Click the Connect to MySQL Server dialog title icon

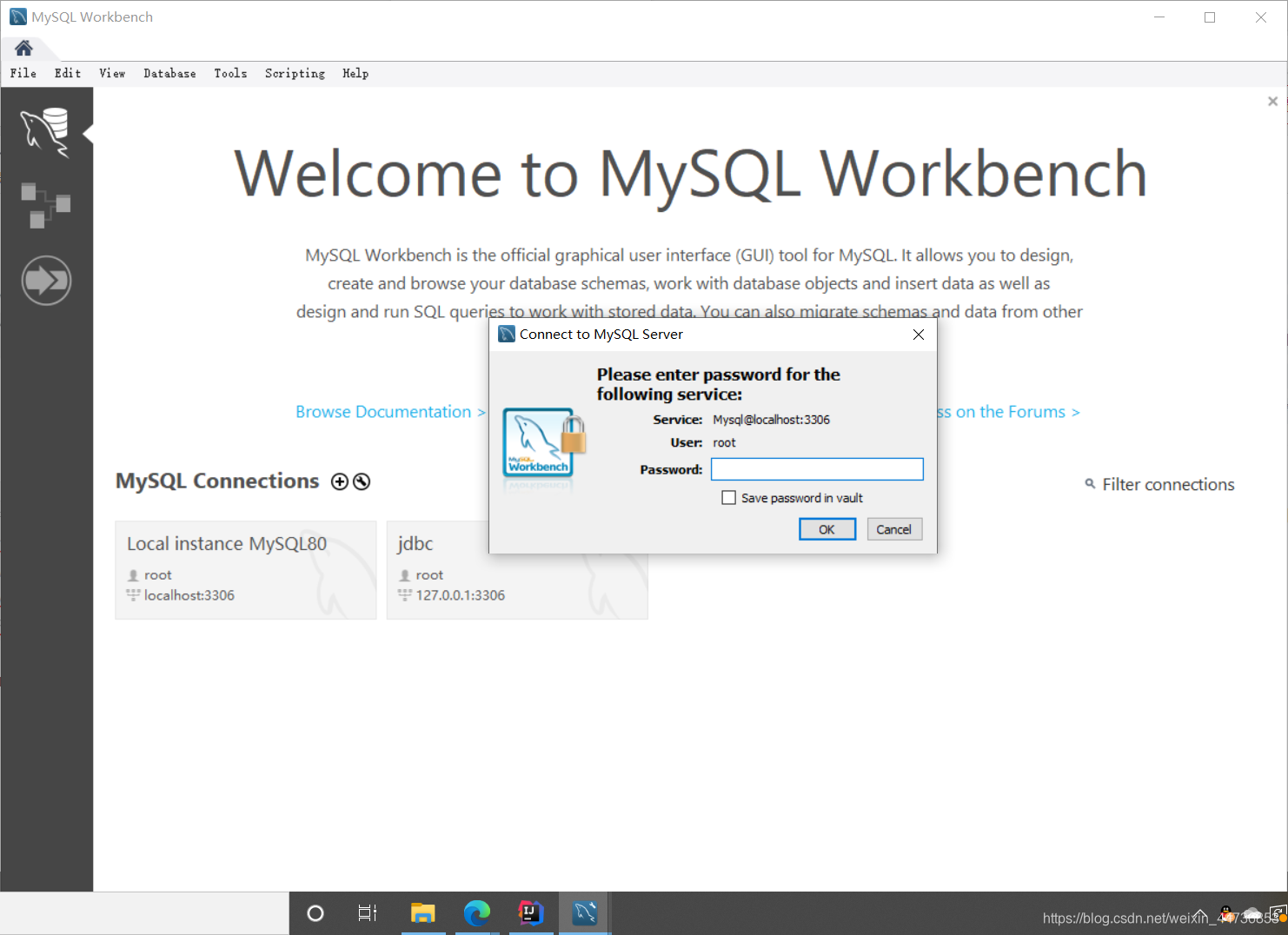coord(507,335)
